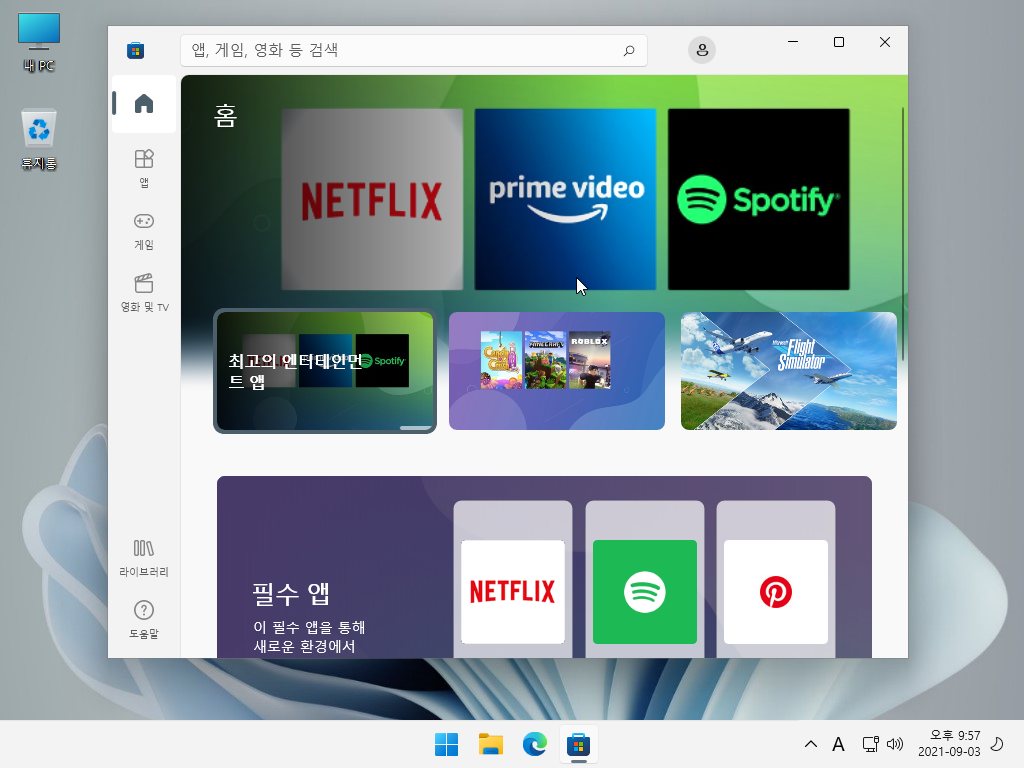Open the network status icon in the tray
Viewport: 1024px width, 768px height.
[x=871, y=744]
